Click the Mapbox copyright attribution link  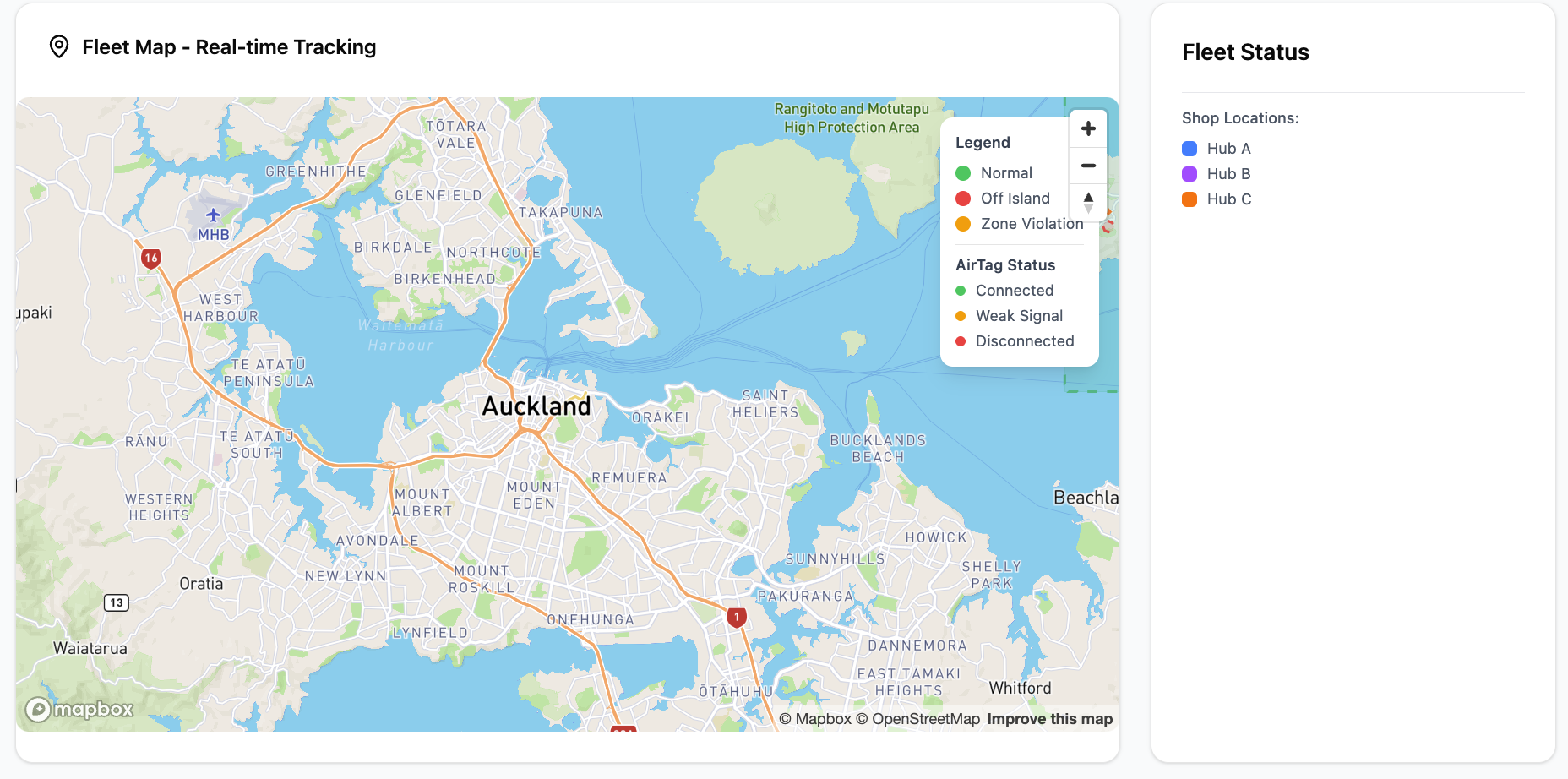click(819, 718)
